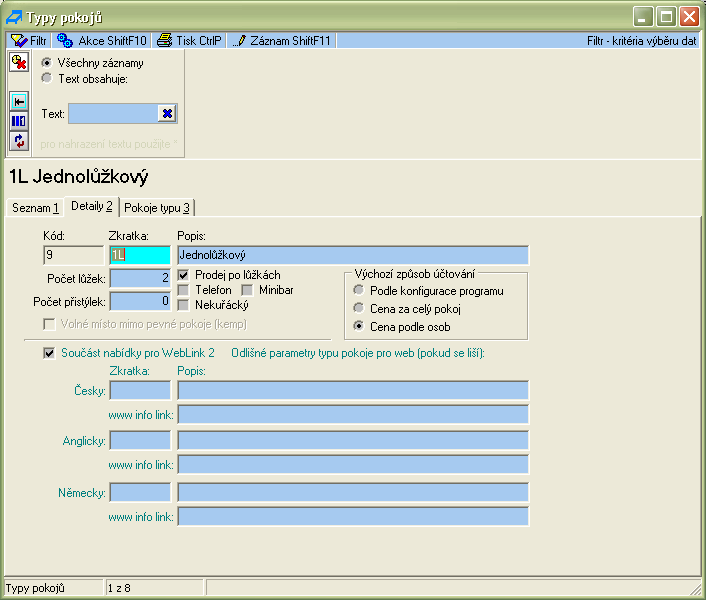
Task: Click the Česky Zkratka field
Action: tap(140, 390)
